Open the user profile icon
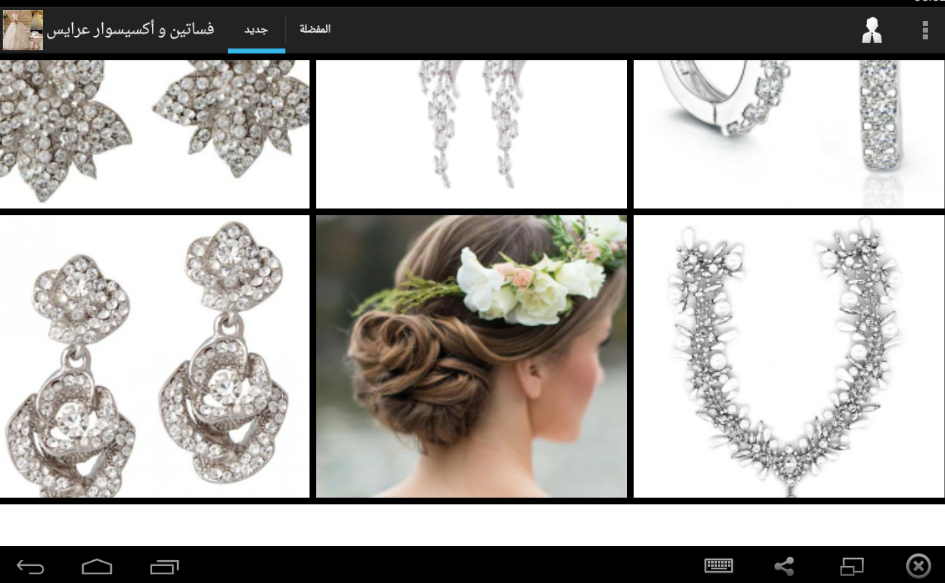The height and width of the screenshot is (583, 945). pos(871,30)
